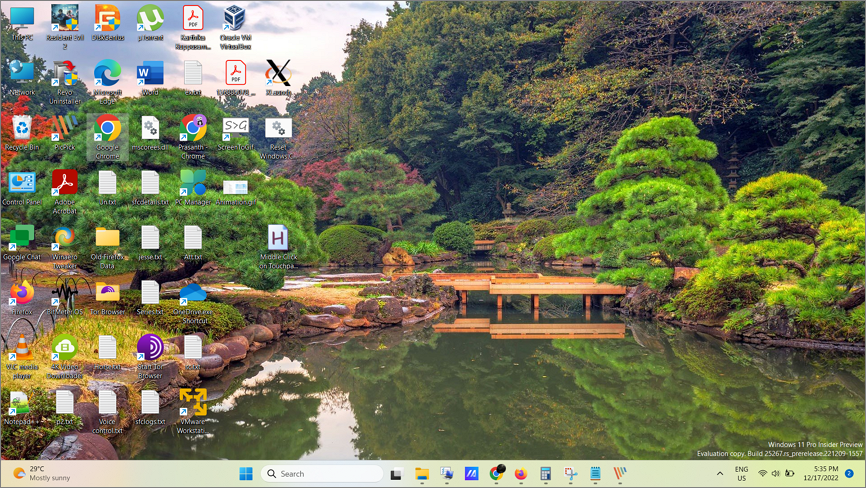Select the Network desktop icon

click(x=22, y=78)
